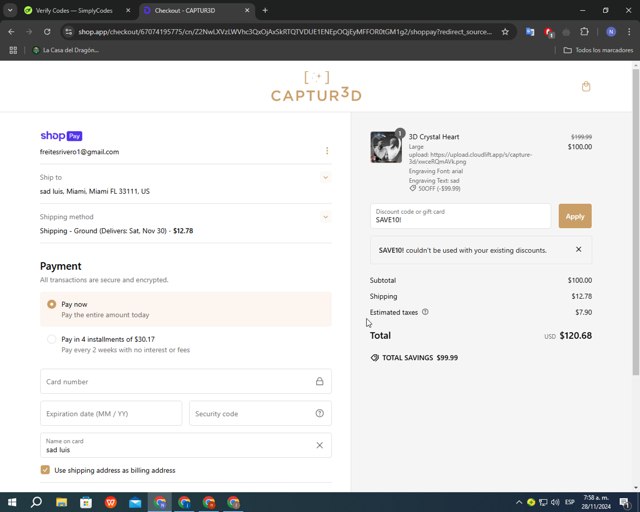Open the 3D Crystal Heart product thumbnail
This screenshot has height=512, width=640.
(386, 147)
